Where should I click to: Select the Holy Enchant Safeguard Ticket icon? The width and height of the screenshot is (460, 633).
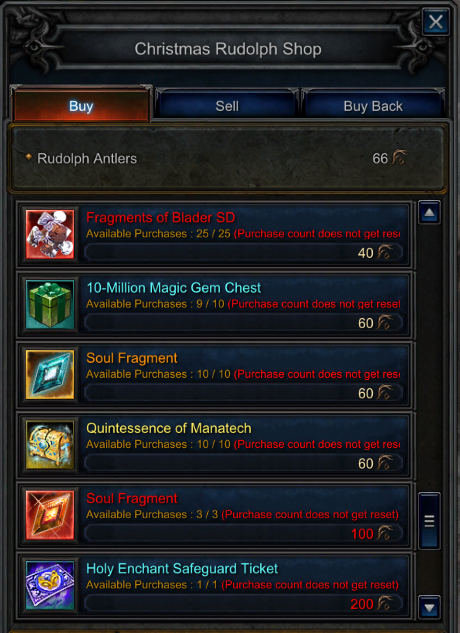(50, 585)
